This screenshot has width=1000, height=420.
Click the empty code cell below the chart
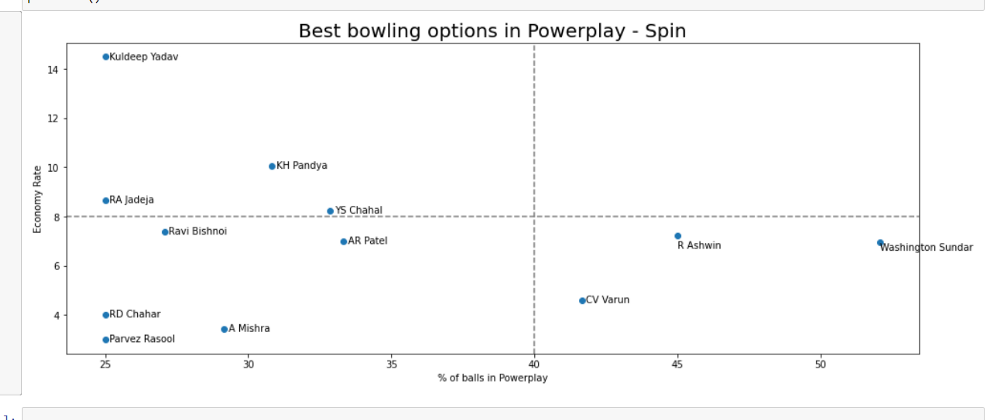[x=503, y=414]
